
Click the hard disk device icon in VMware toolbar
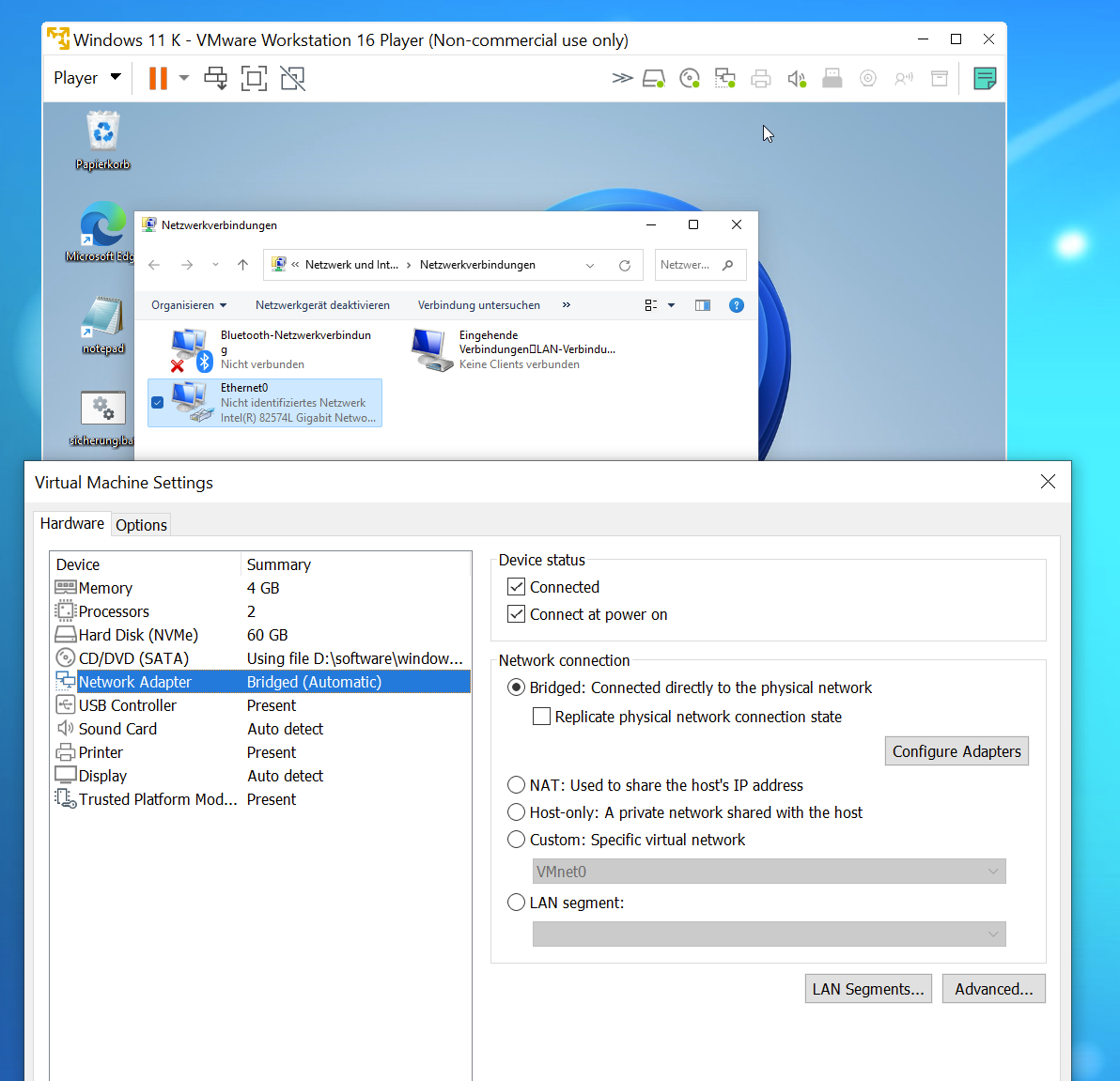[x=654, y=78]
